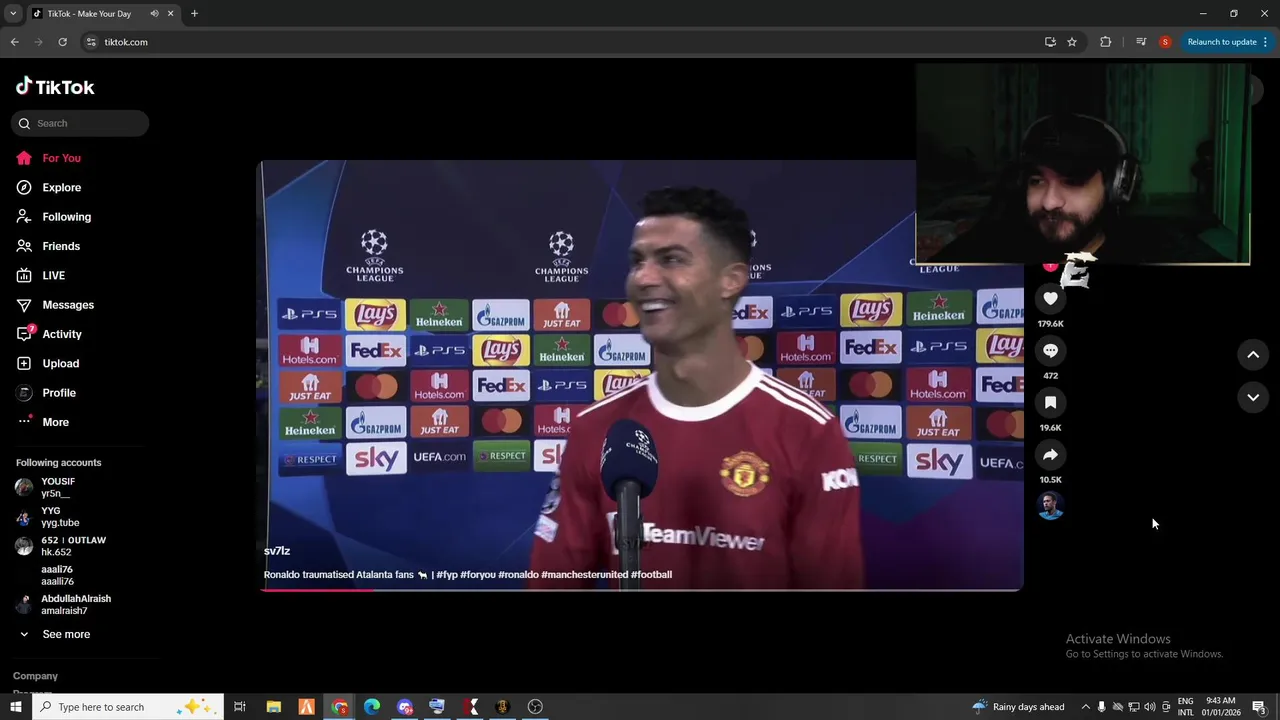Open Chrome Extensions puzzle icon
The image size is (1280, 720).
pyautogui.click(x=1105, y=42)
